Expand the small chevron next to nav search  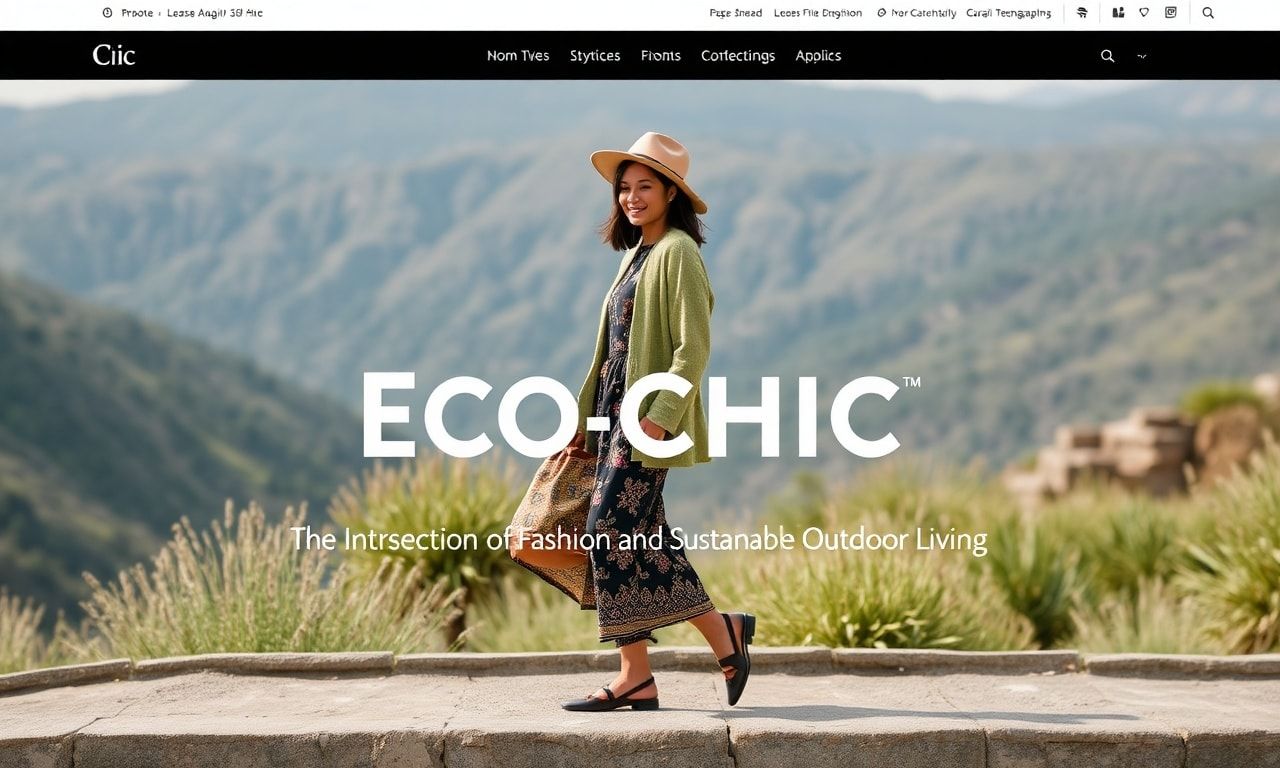point(1141,56)
